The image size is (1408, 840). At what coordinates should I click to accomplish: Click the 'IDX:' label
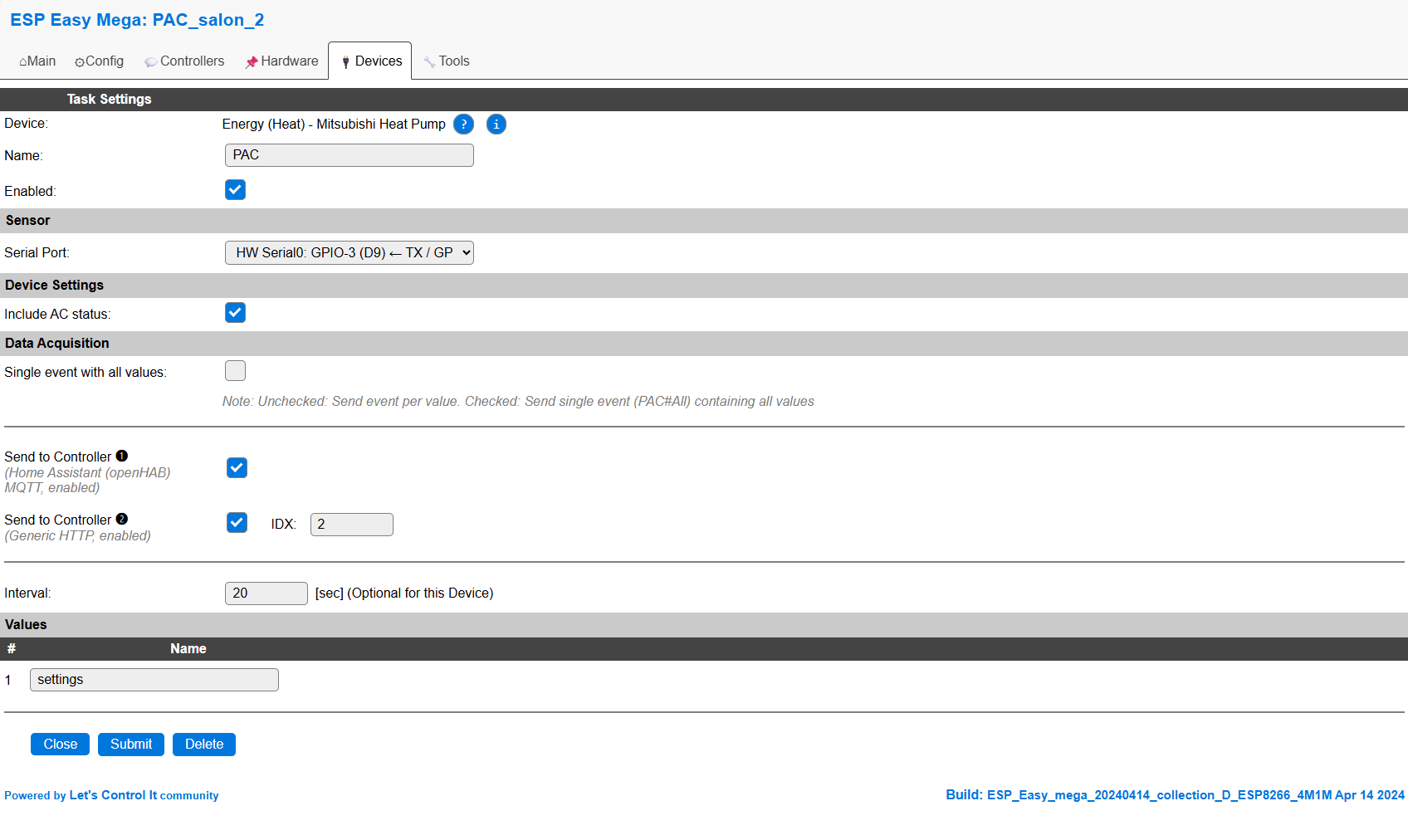pyautogui.click(x=284, y=525)
